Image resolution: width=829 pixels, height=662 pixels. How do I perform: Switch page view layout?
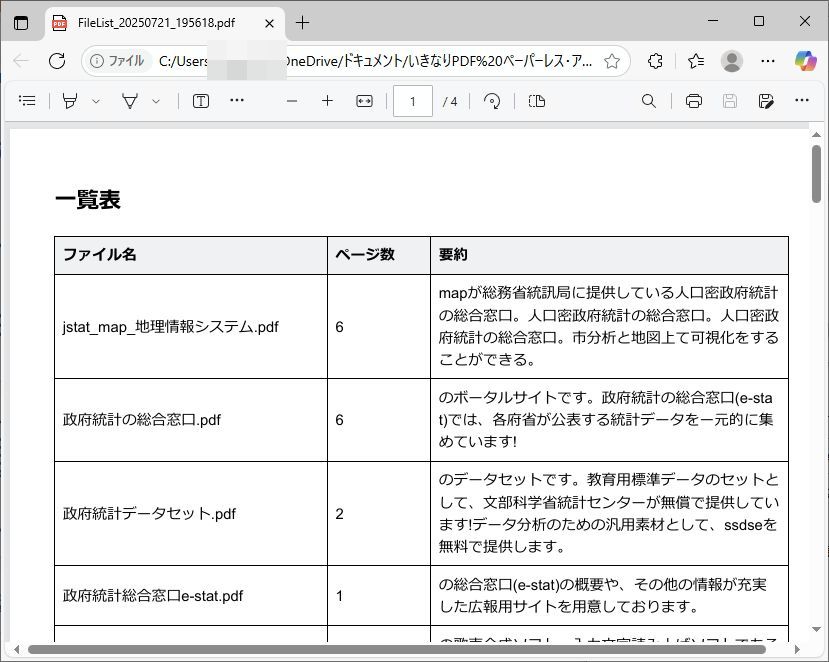click(537, 101)
